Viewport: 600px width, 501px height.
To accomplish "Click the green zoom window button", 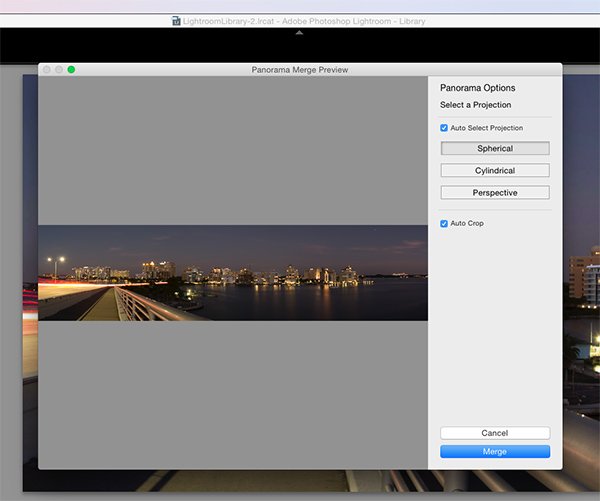I will click(71, 69).
